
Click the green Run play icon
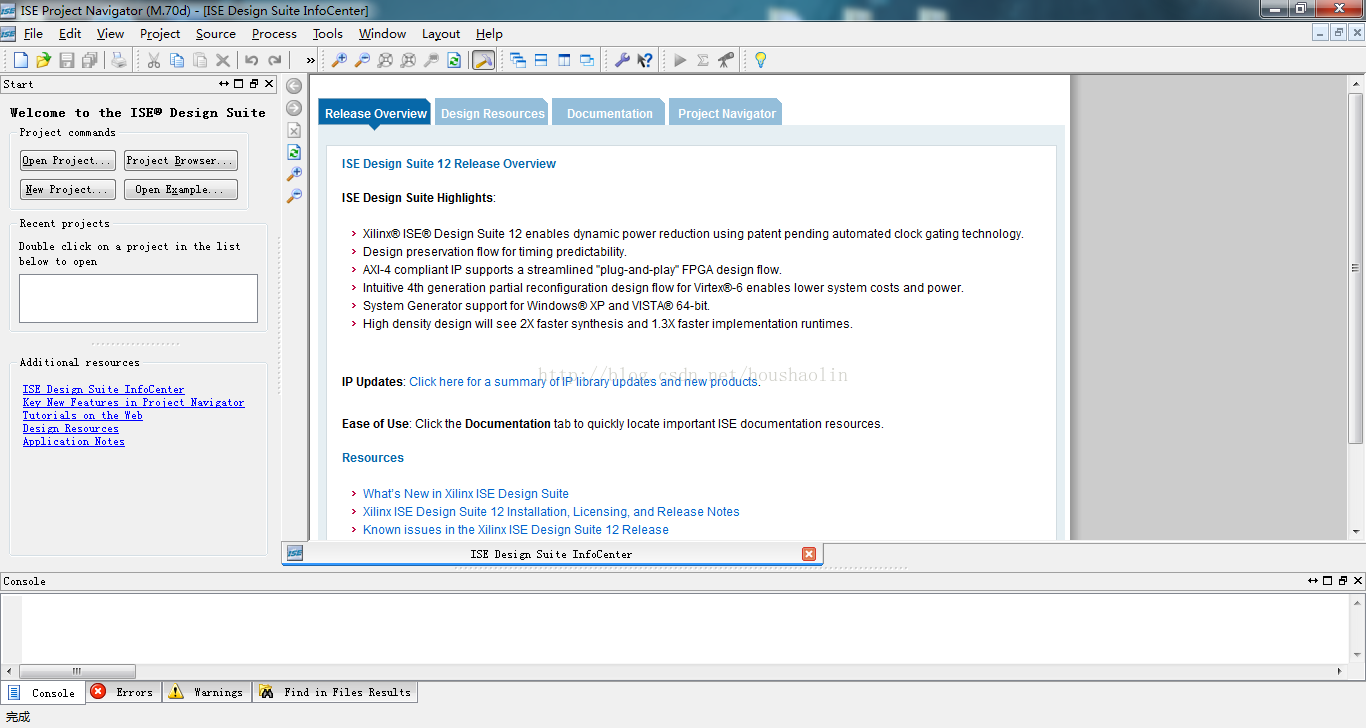680,60
